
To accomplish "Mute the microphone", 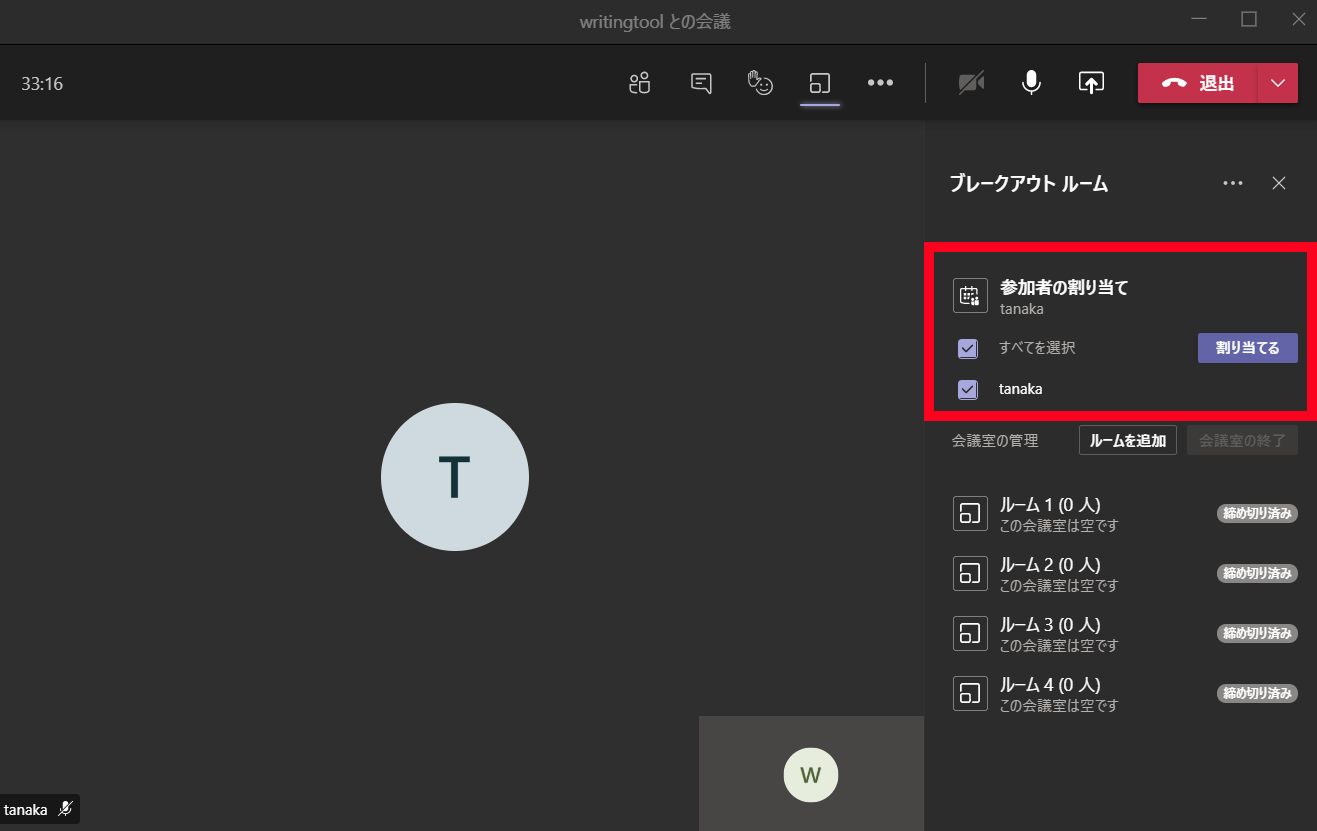I will coord(1031,83).
